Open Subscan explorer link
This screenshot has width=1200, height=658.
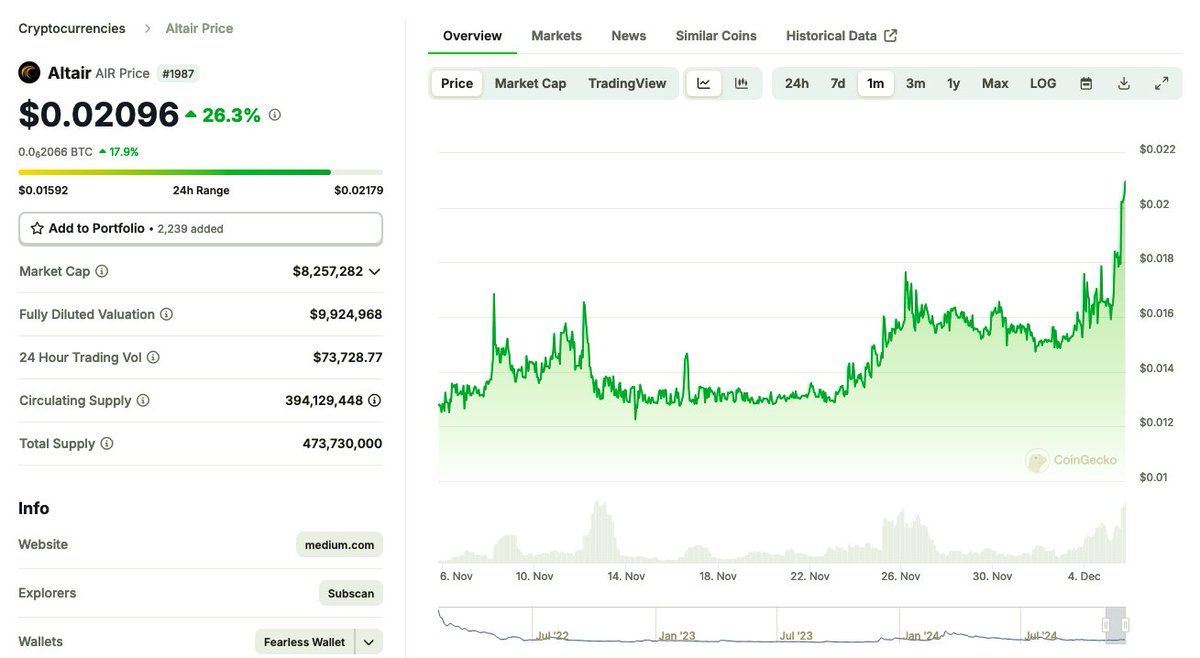351,593
